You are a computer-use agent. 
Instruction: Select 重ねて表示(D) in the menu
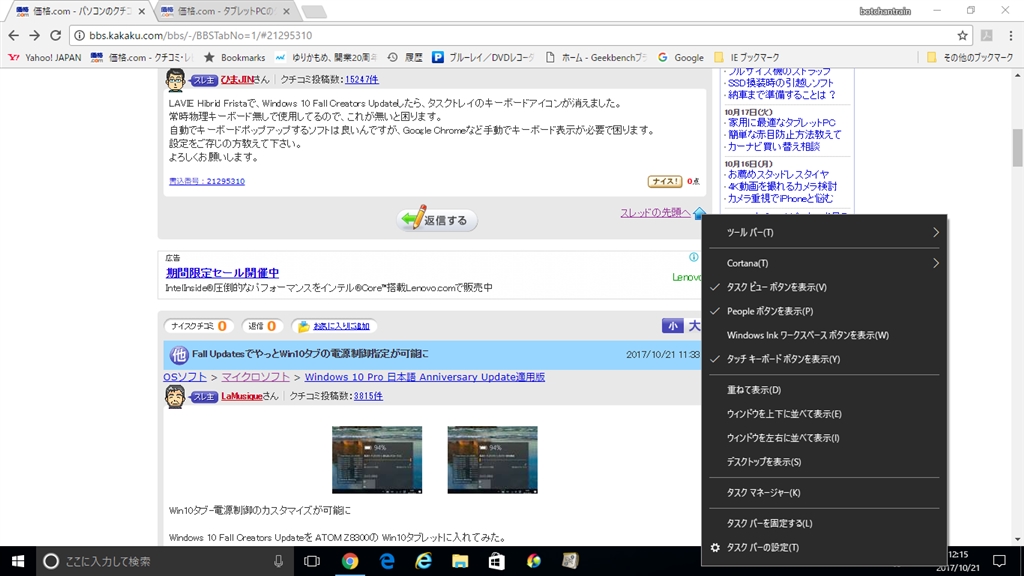[x=824, y=390]
